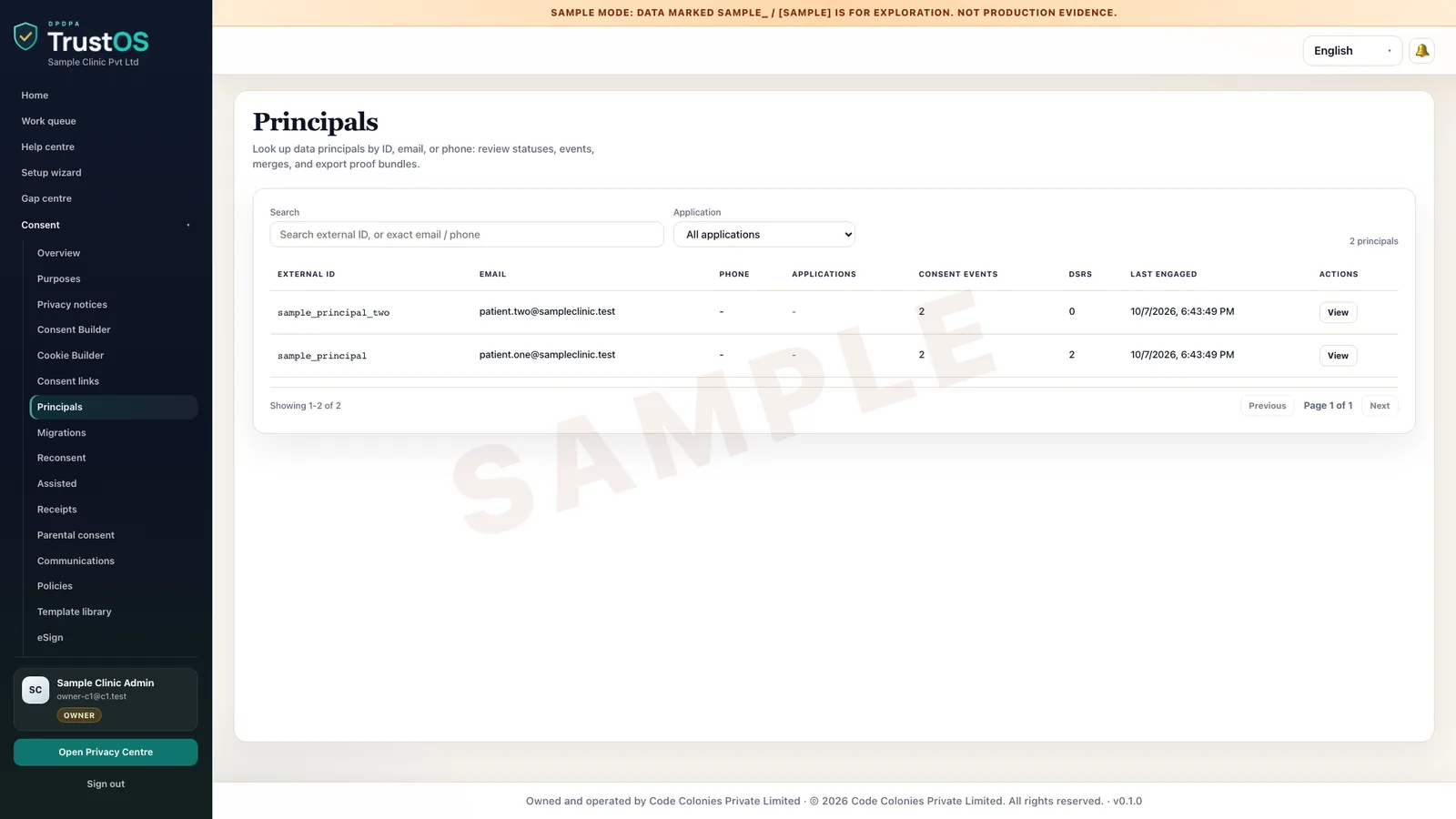The width and height of the screenshot is (1456, 819).
Task: Open Home in the sidebar
Action: [x=35, y=96]
